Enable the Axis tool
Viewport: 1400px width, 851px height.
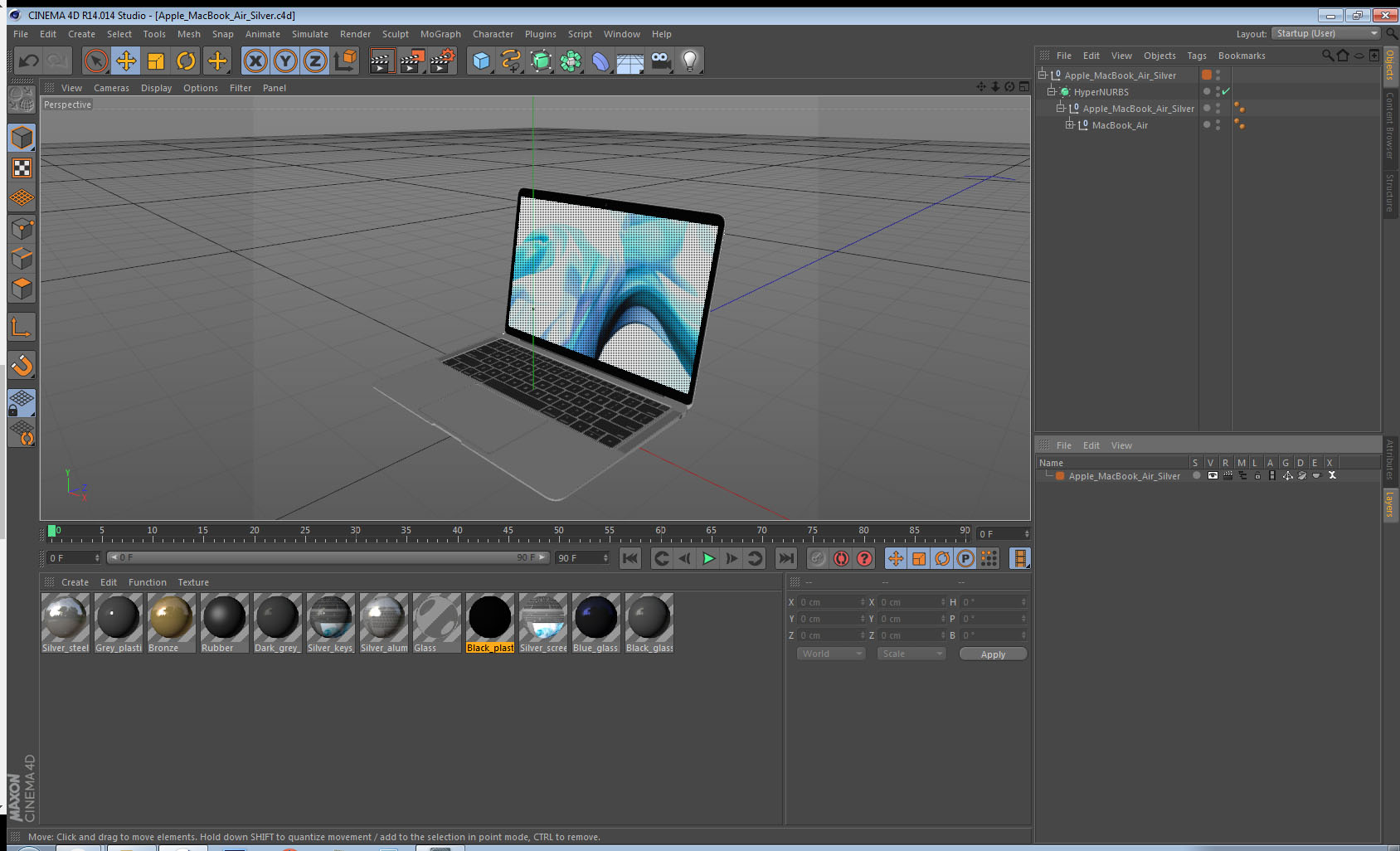coord(22,328)
